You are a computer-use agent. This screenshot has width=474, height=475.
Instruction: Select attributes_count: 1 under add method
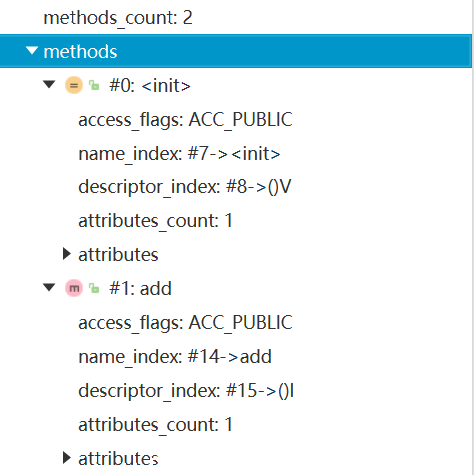155,425
